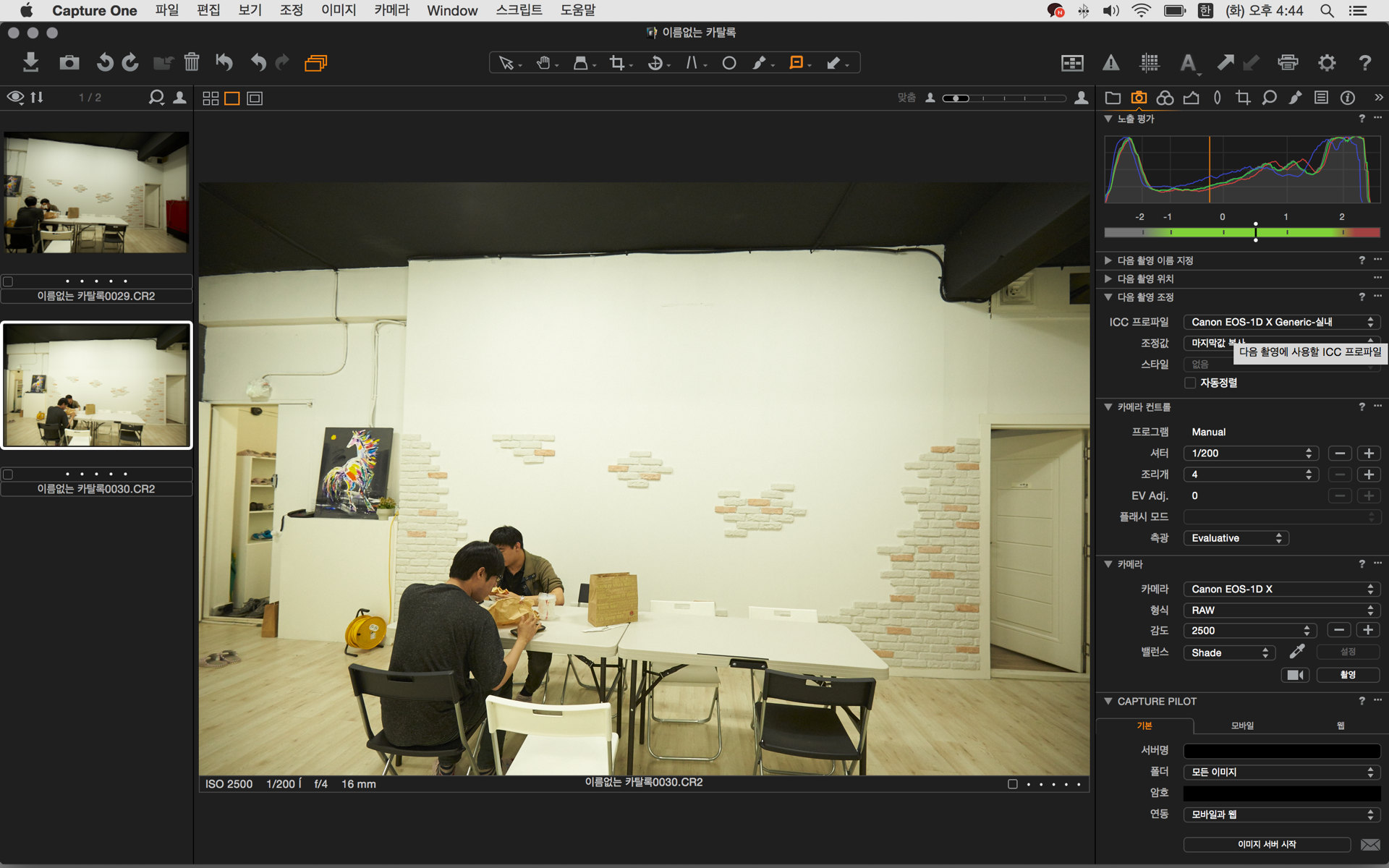Select the hand pan tool

click(x=543, y=63)
